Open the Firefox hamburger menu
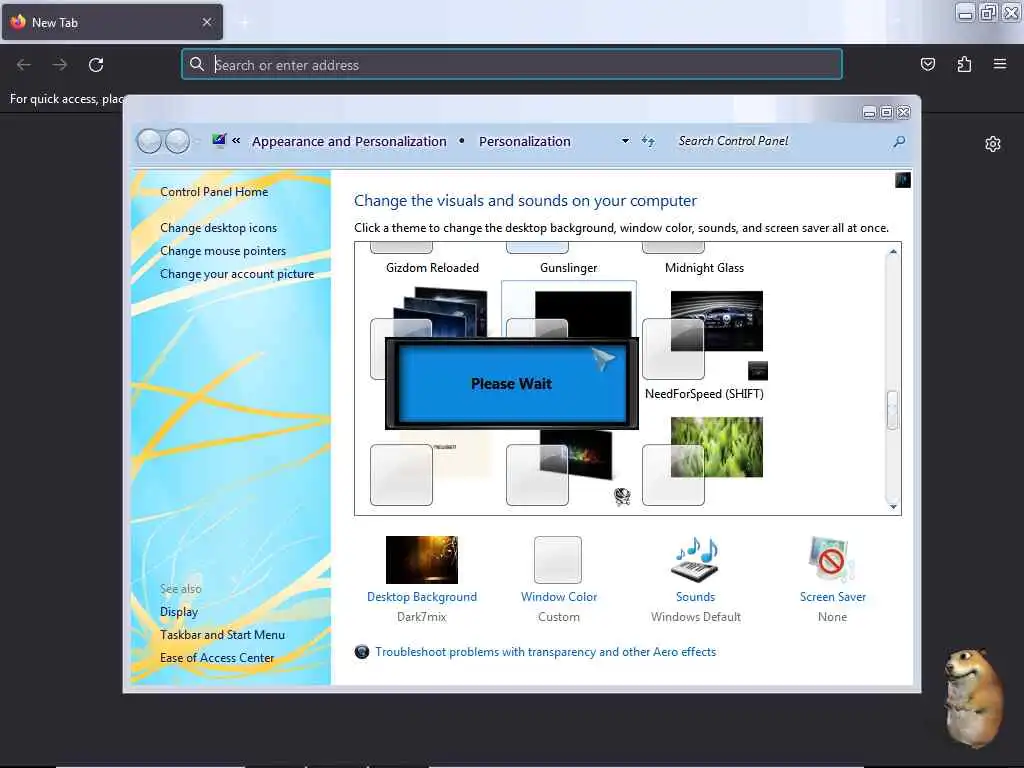The image size is (1024, 768). pyautogui.click(x=1000, y=64)
